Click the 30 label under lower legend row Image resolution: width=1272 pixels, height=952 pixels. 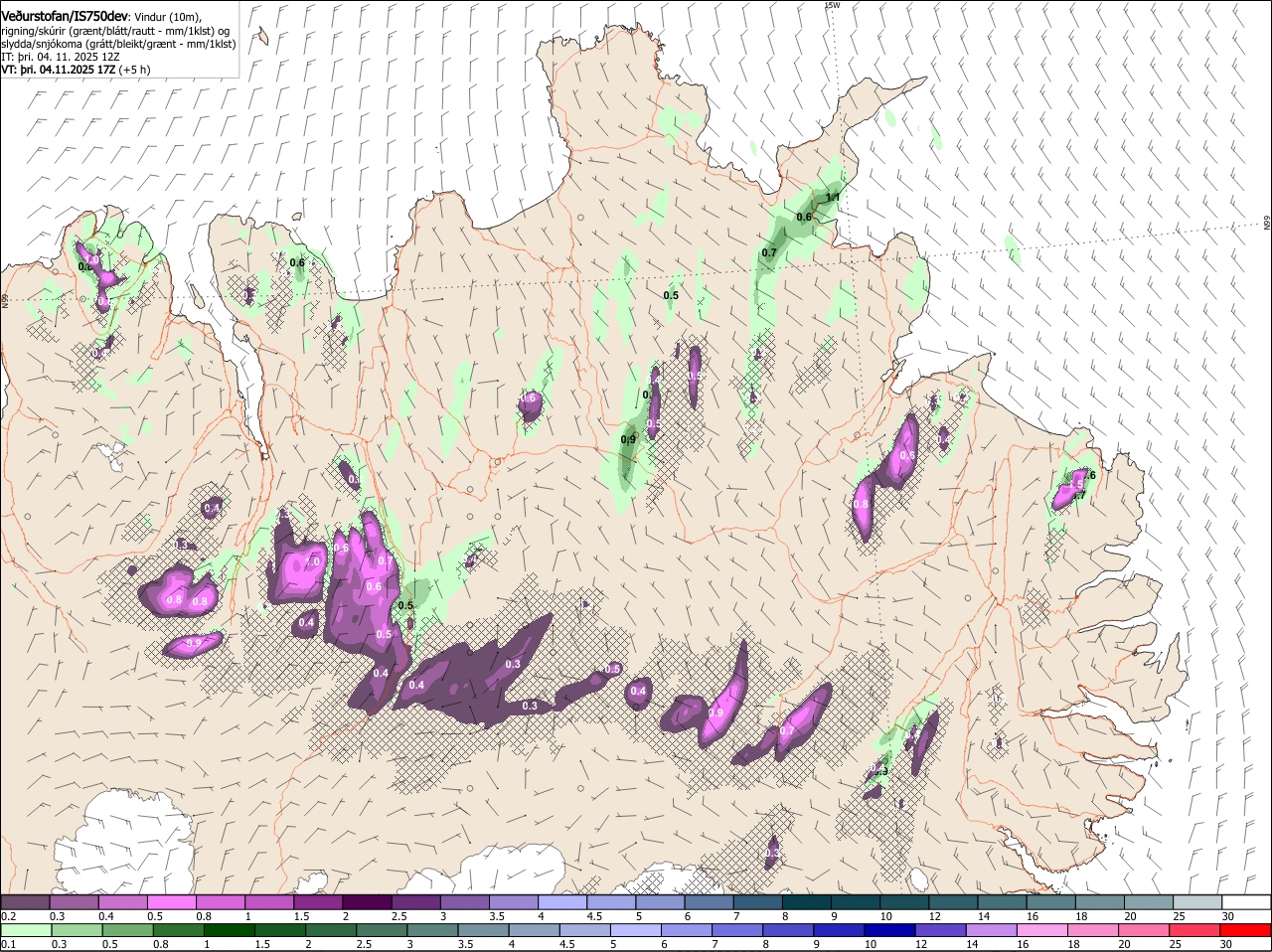click(1225, 944)
